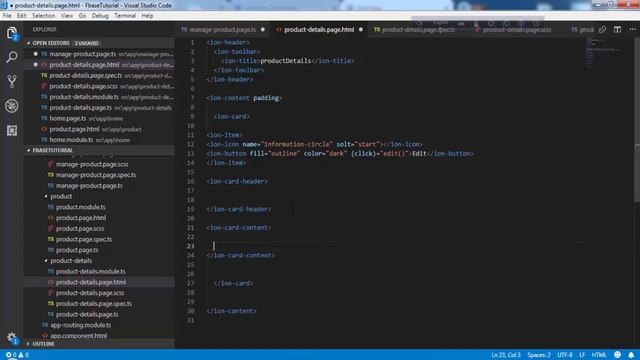This screenshot has width=640, height=360.
Task: Open the split editor icon in tab bar
Action: point(617,29)
